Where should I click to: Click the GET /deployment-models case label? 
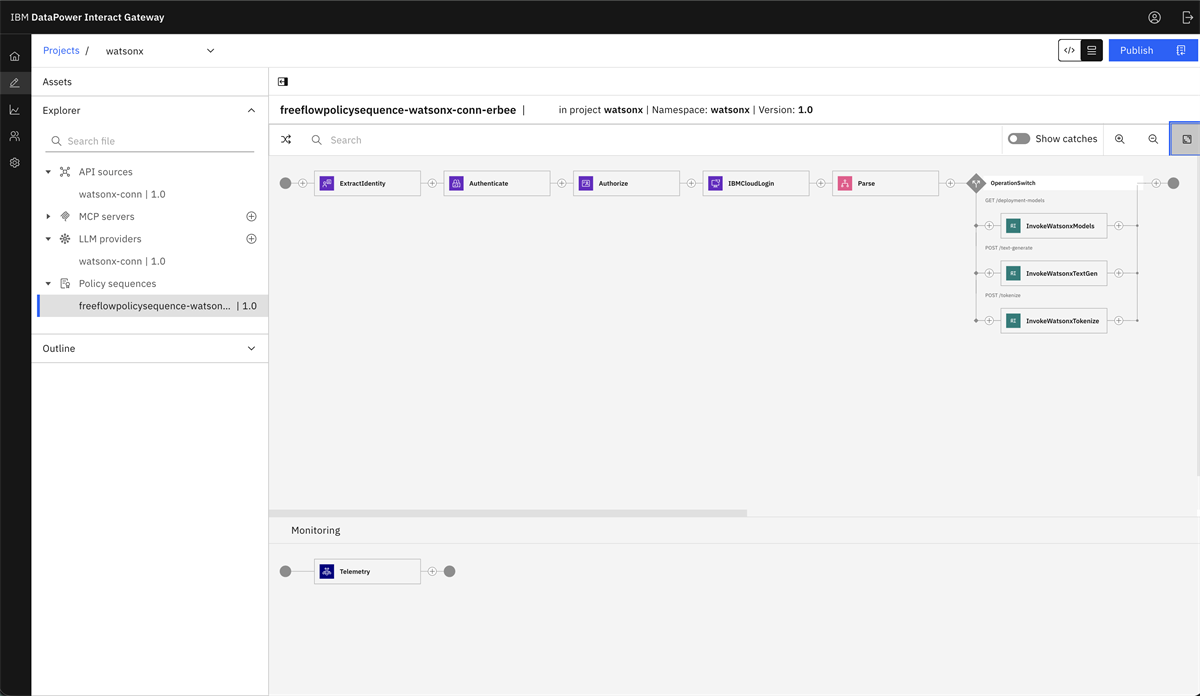(x=1015, y=200)
